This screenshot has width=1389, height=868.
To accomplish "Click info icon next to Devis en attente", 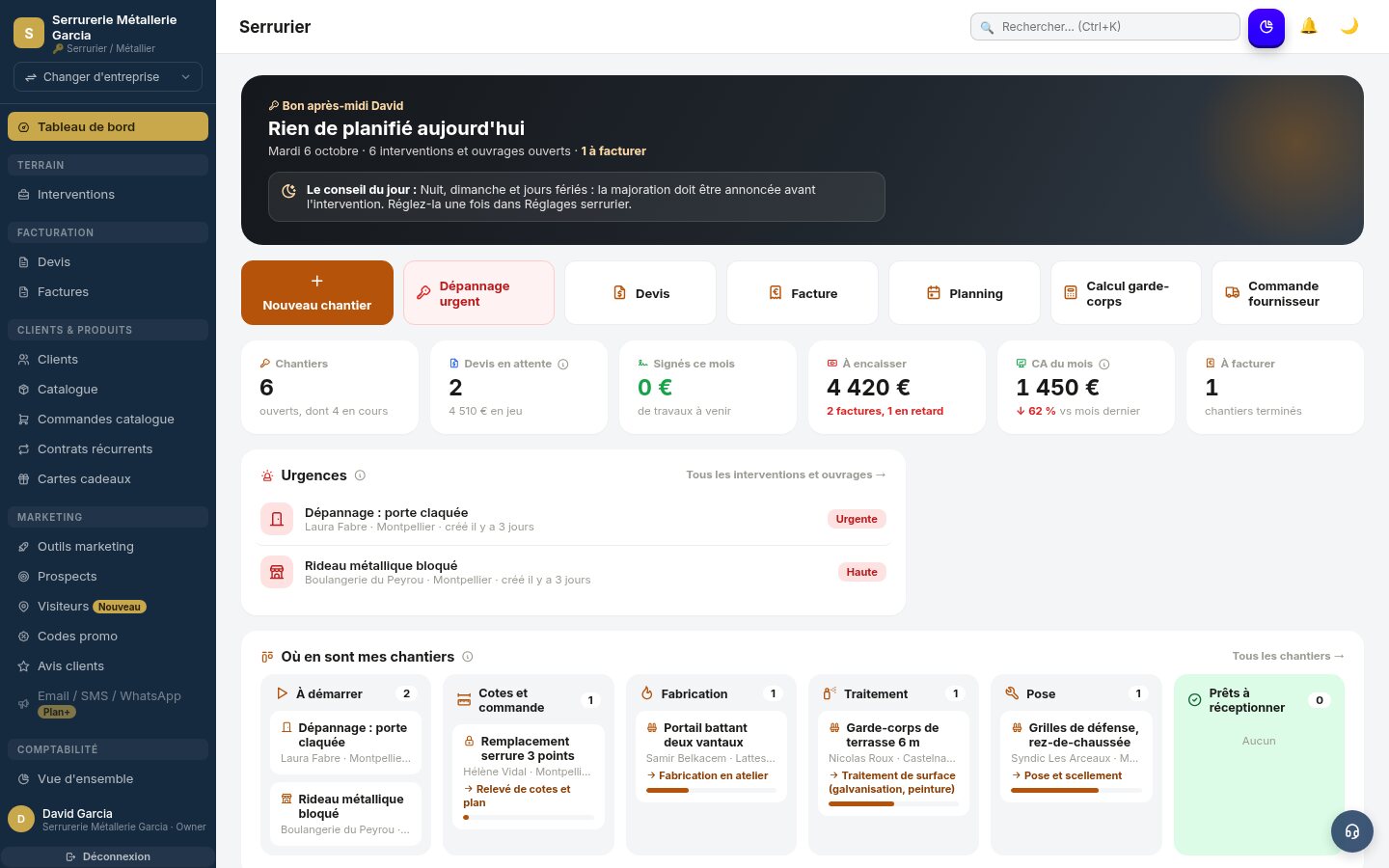I will 563,365.
